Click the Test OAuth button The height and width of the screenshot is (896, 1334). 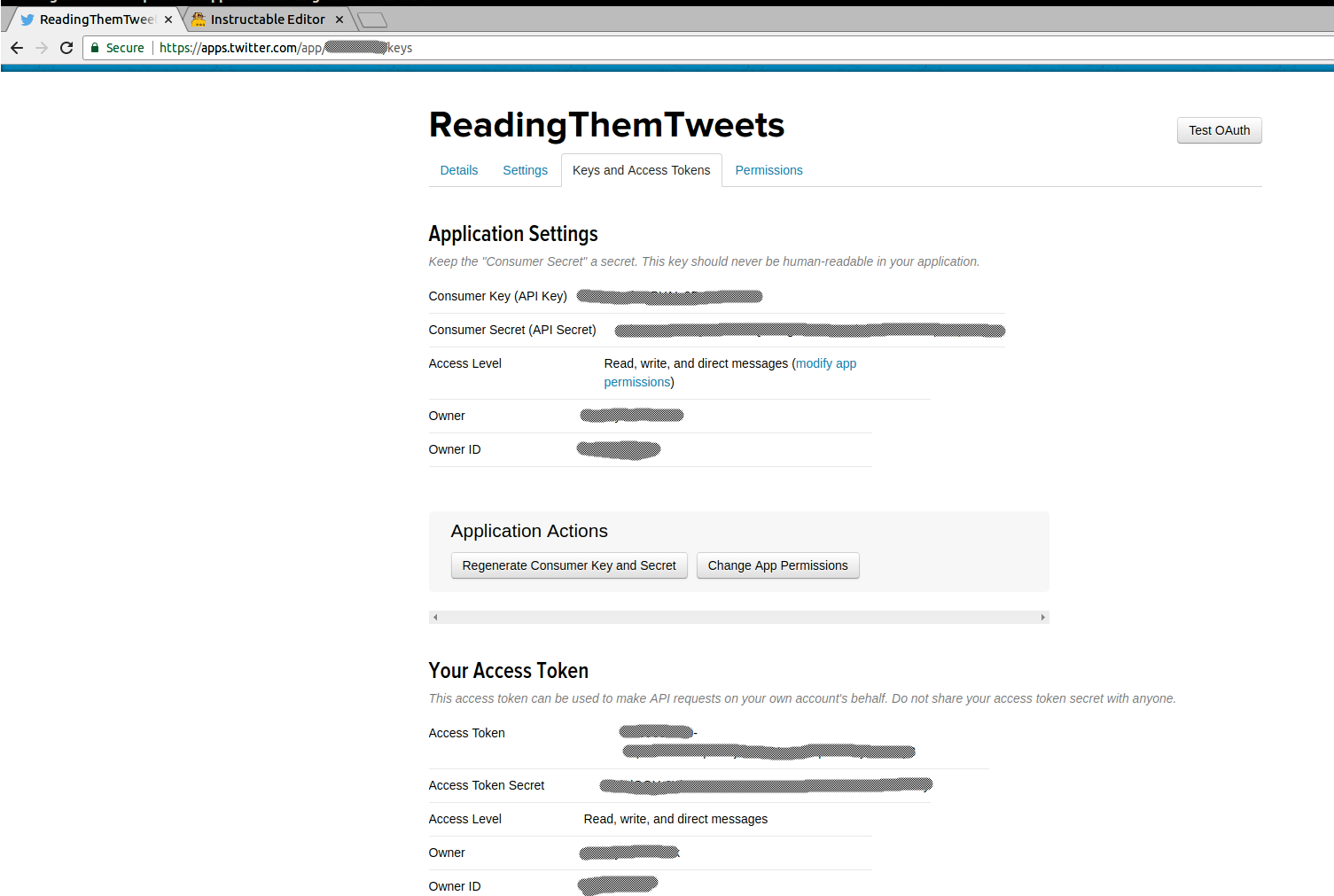click(1220, 130)
